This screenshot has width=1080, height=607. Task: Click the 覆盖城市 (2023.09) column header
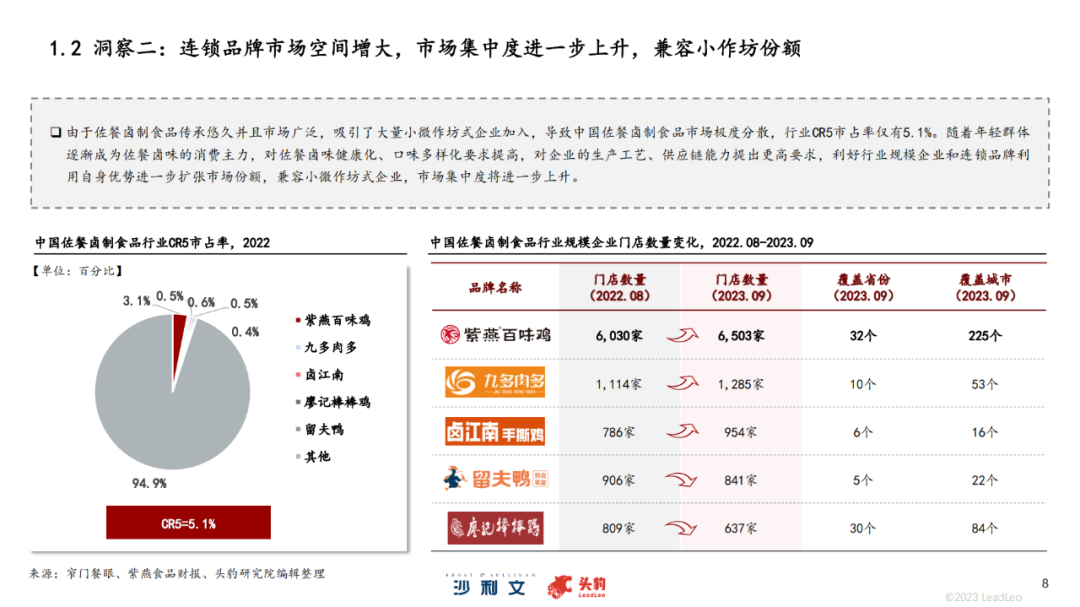(985, 287)
